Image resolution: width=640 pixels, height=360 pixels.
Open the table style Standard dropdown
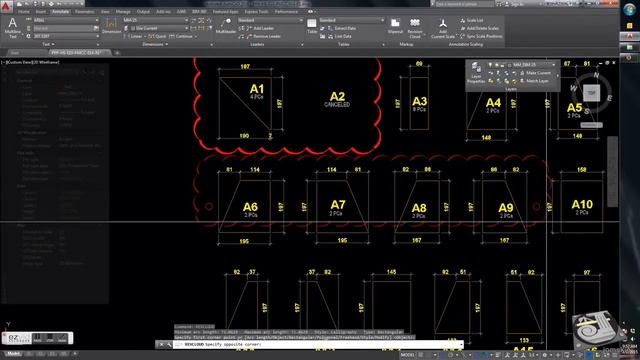351,20
